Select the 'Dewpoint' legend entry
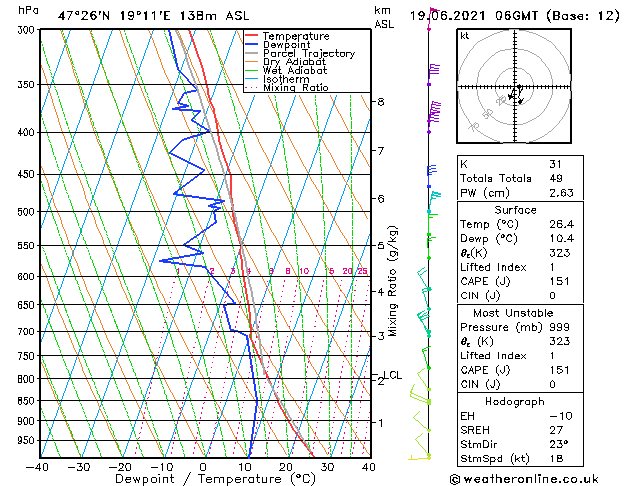The height and width of the screenshot is (486, 629). click(286, 45)
